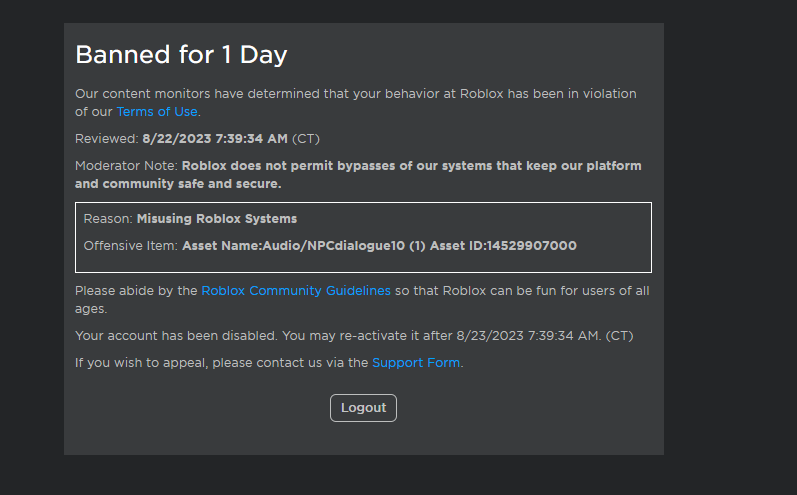Image resolution: width=797 pixels, height=495 pixels.
Task: Click the re-activate date '8/23/2023 7:39:34 AM'
Action: (528, 336)
